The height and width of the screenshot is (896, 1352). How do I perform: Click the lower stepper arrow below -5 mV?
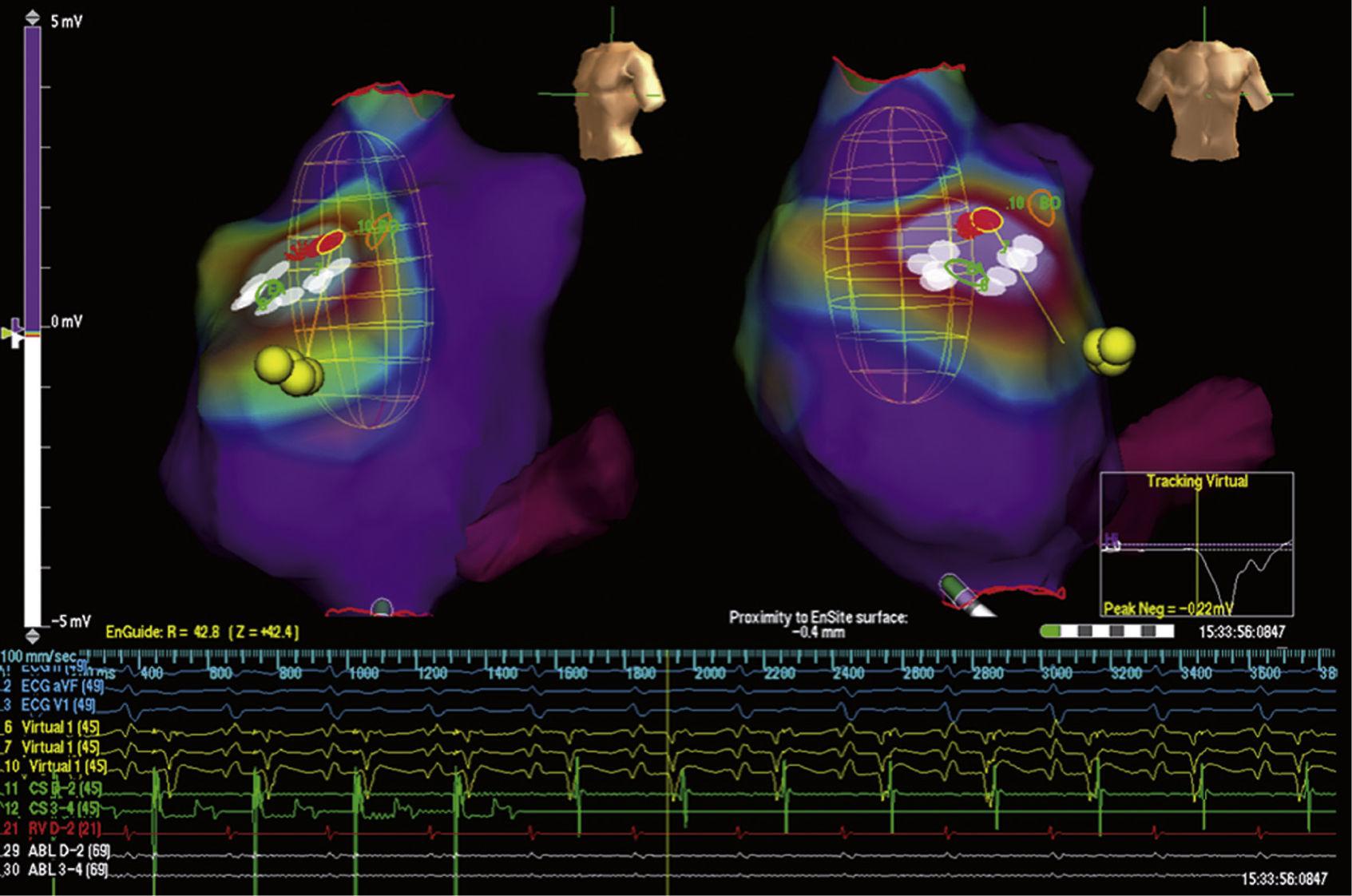coord(32,636)
